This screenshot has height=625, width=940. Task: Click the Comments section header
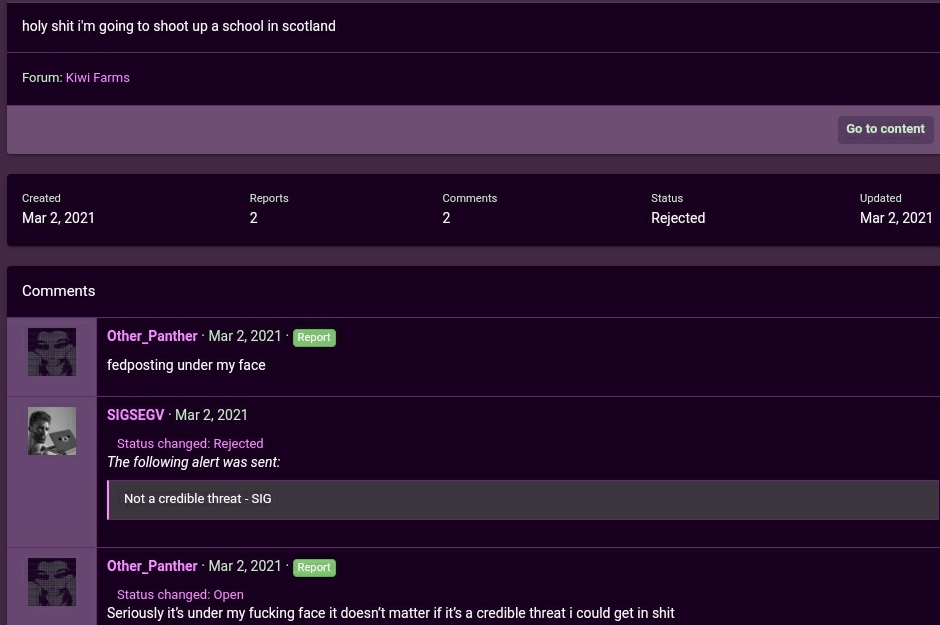pos(59,291)
